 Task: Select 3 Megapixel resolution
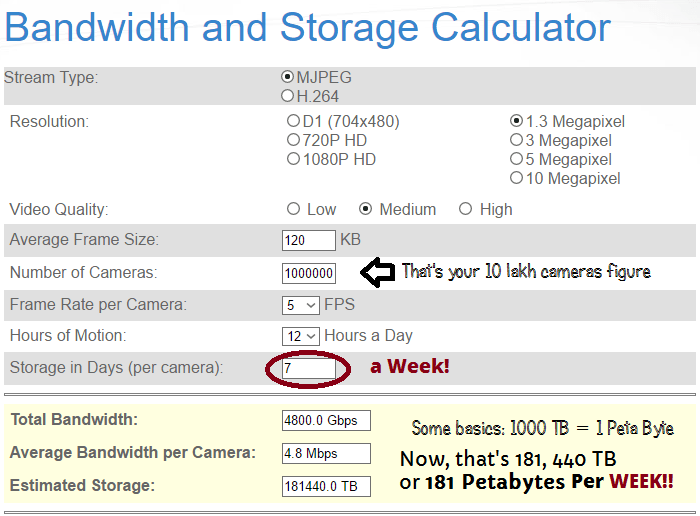point(516,141)
